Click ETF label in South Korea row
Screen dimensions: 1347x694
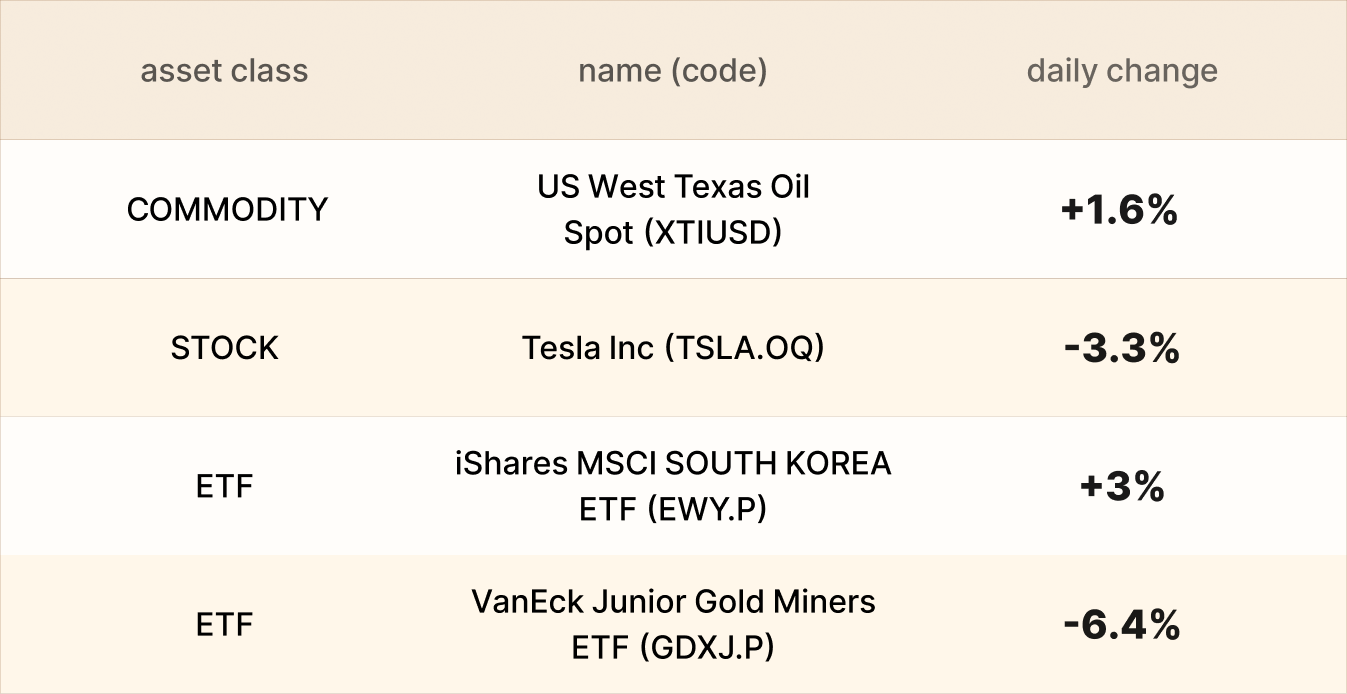coord(225,487)
